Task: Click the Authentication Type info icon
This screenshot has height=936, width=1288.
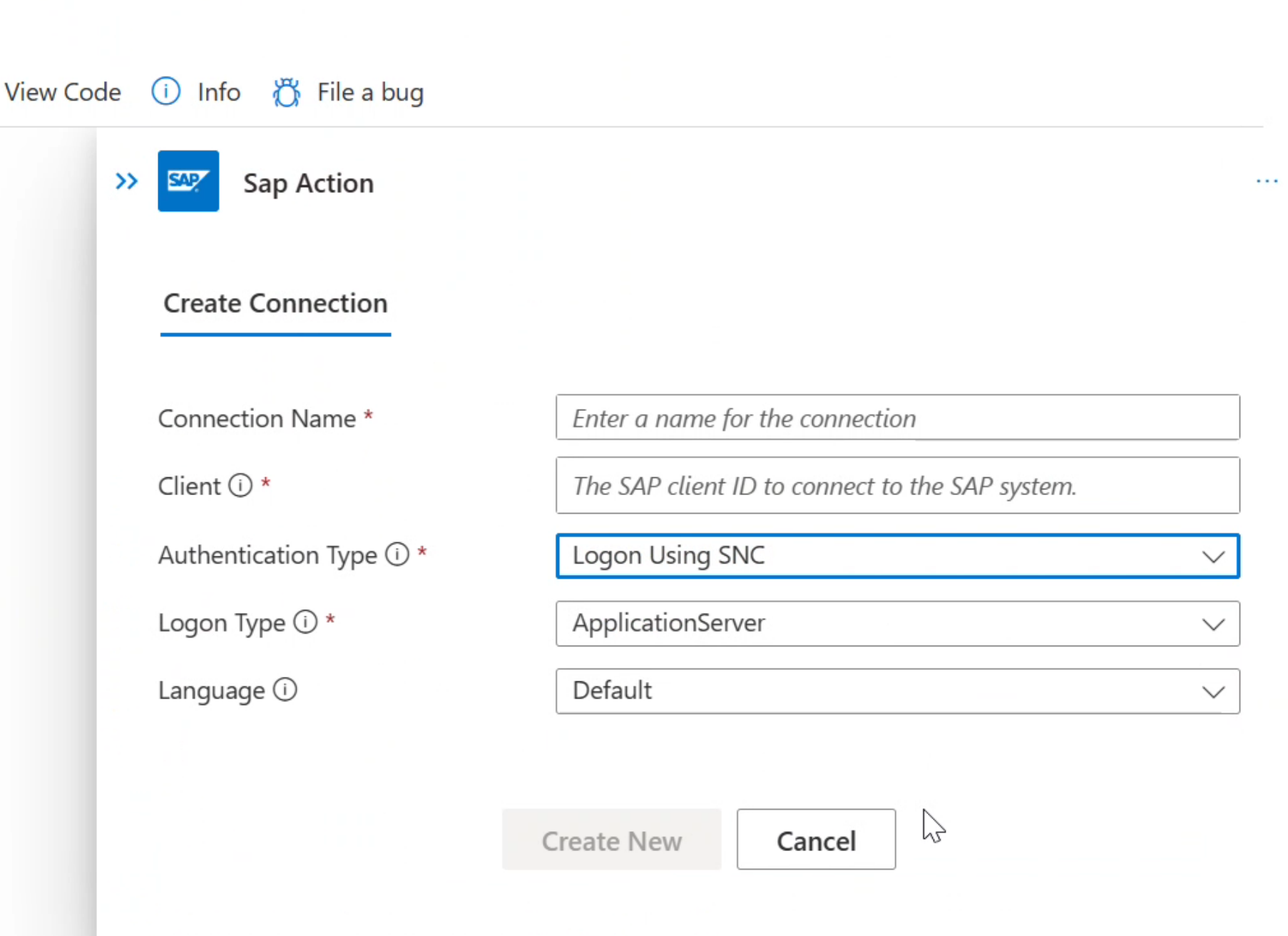Action: tap(397, 554)
